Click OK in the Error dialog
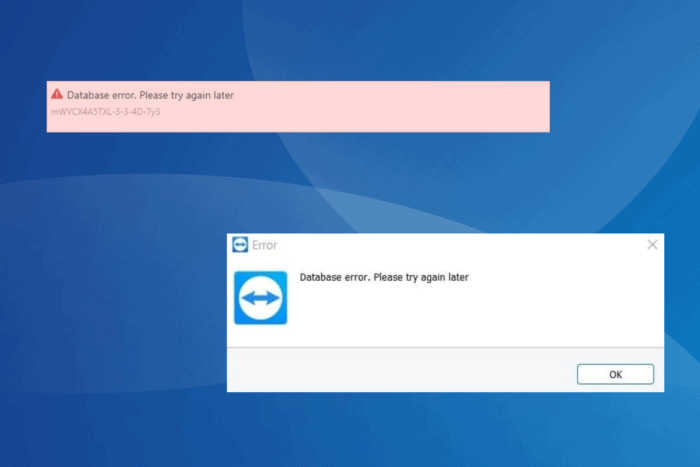The height and width of the screenshot is (467, 700). pos(615,374)
